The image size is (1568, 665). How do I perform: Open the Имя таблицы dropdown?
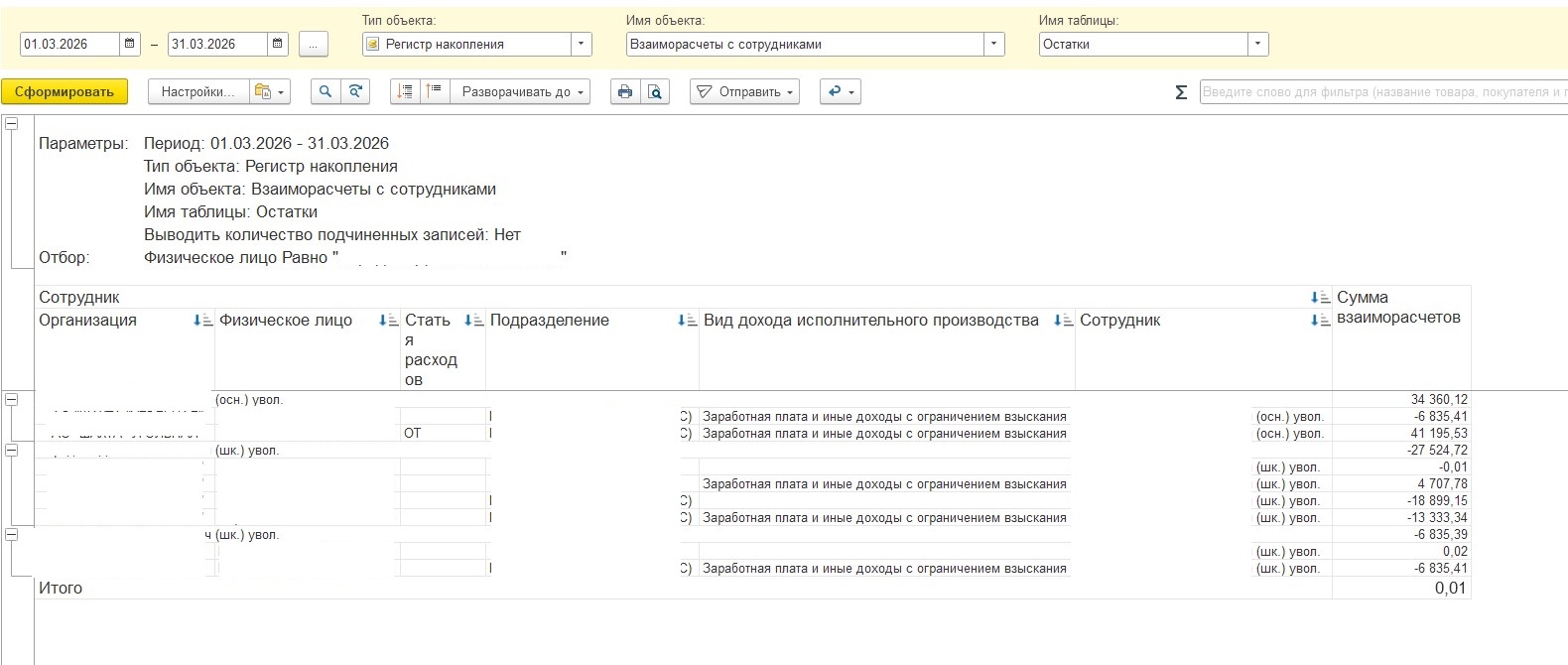pos(1258,44)
